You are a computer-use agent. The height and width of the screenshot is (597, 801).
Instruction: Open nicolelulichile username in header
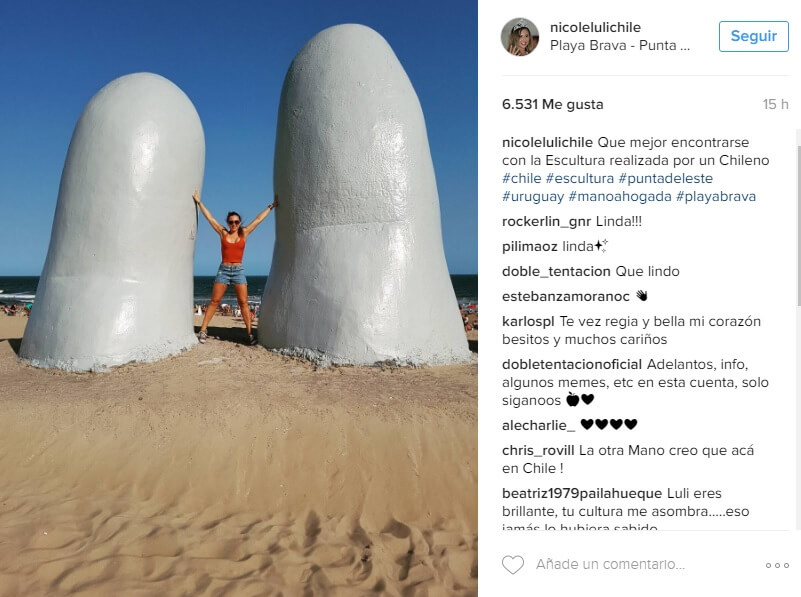tap(595, 27)
